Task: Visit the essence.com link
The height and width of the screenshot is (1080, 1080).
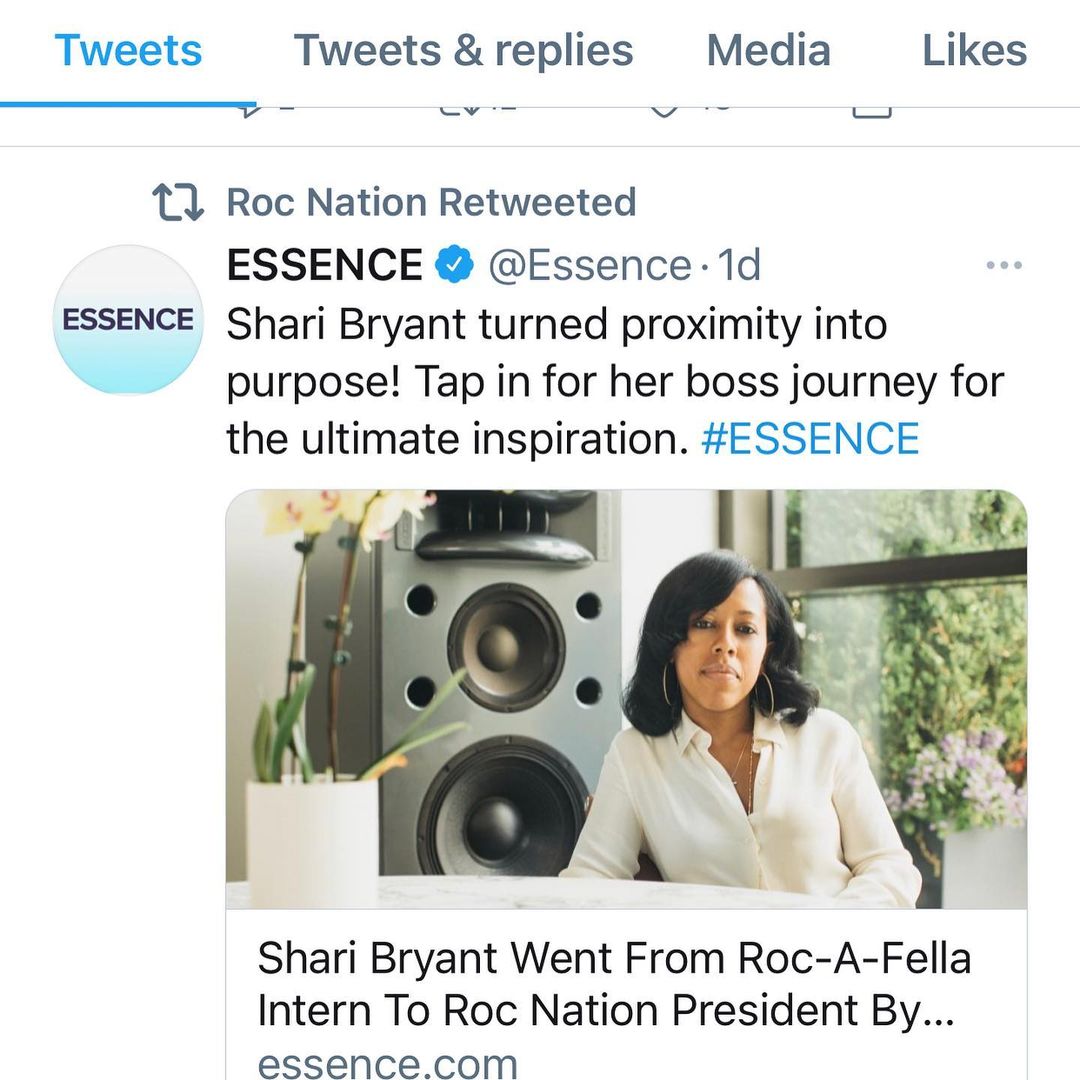Action: 388,1062
